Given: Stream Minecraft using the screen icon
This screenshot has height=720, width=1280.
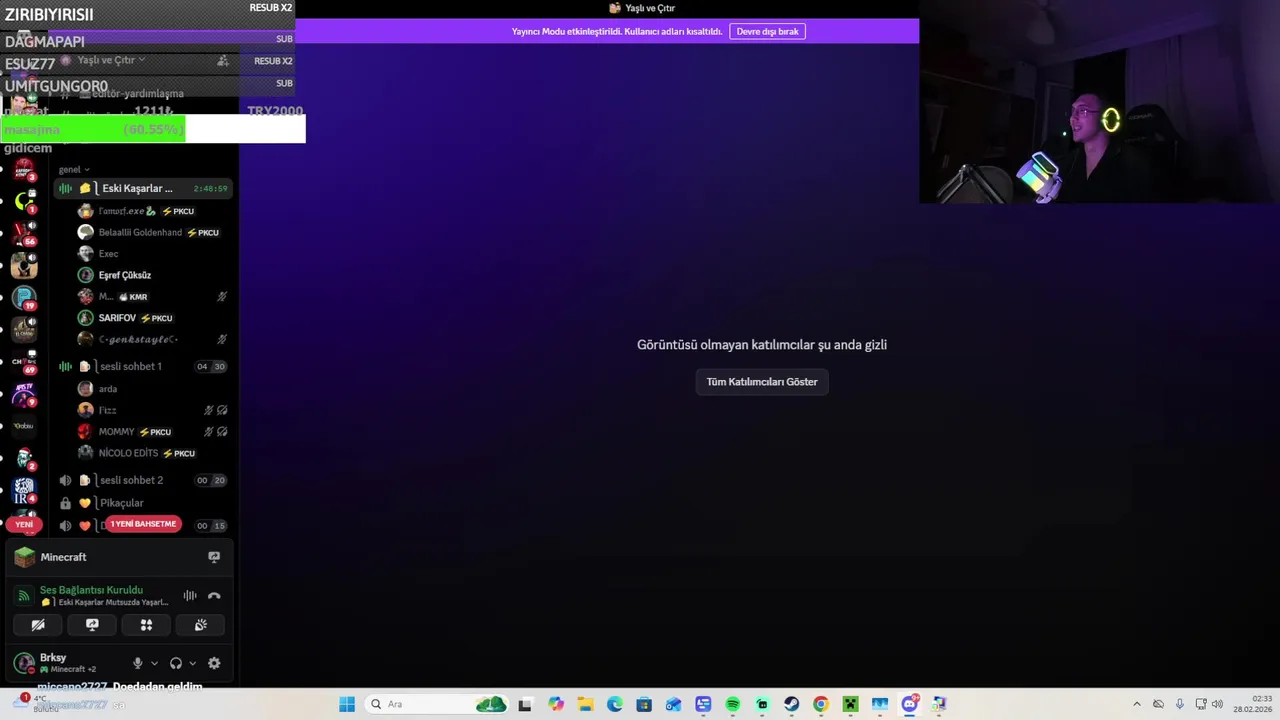Looking at the screenshot, I should [x=214, y=557].
